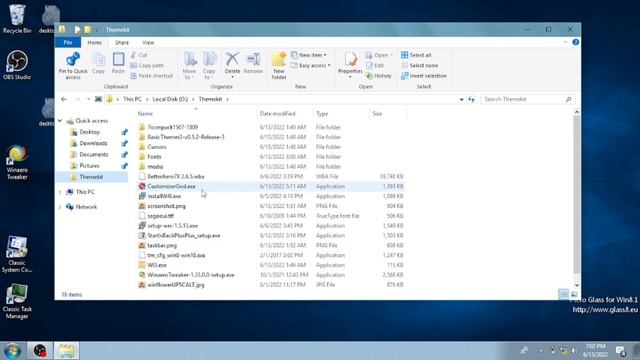Viewport: 640px width, 360px height.
Task: Click Local Disk (D:) in the breadcrumb
Action: 170,99
